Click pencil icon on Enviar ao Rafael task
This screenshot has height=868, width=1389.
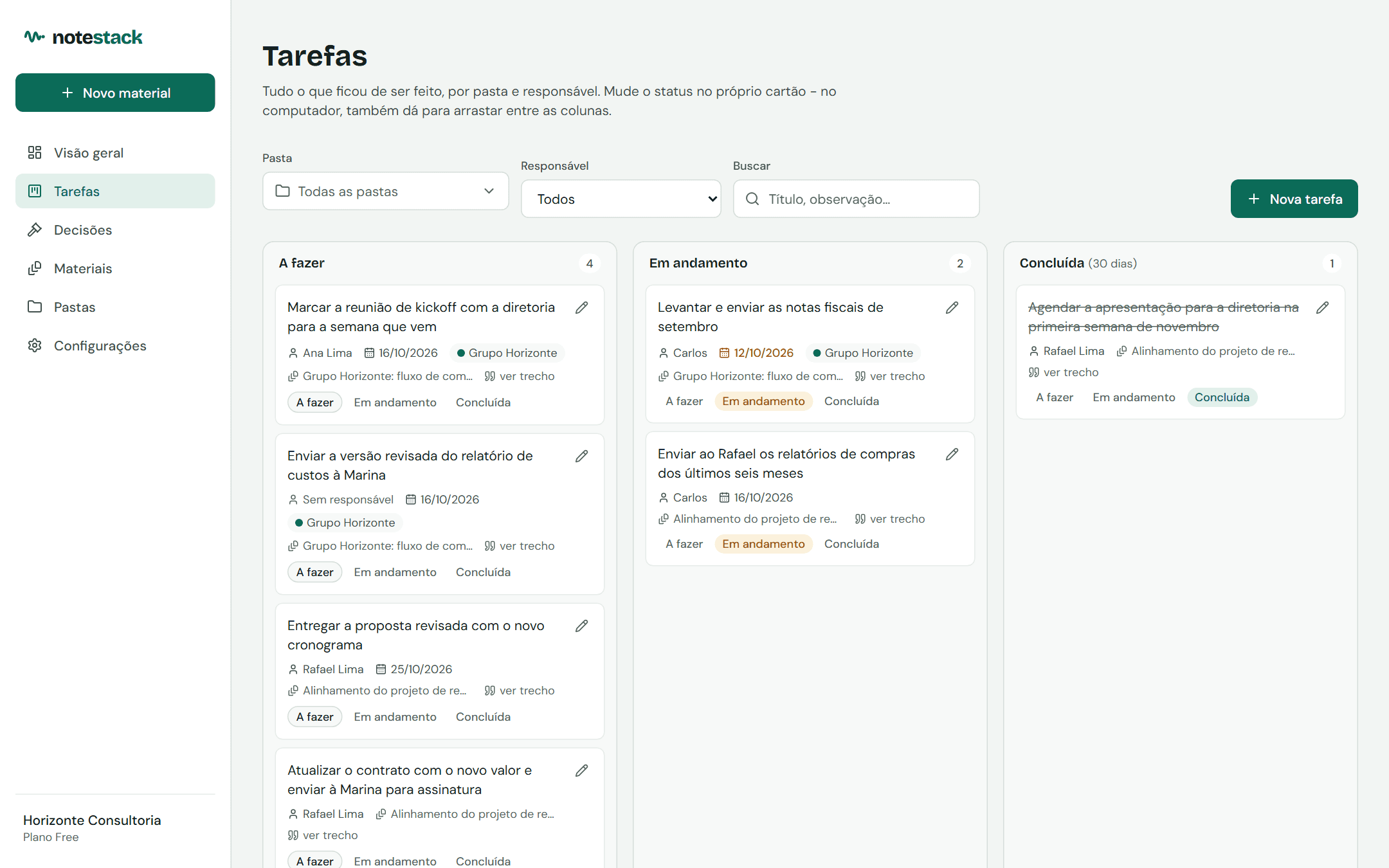(x=952, y=455)
